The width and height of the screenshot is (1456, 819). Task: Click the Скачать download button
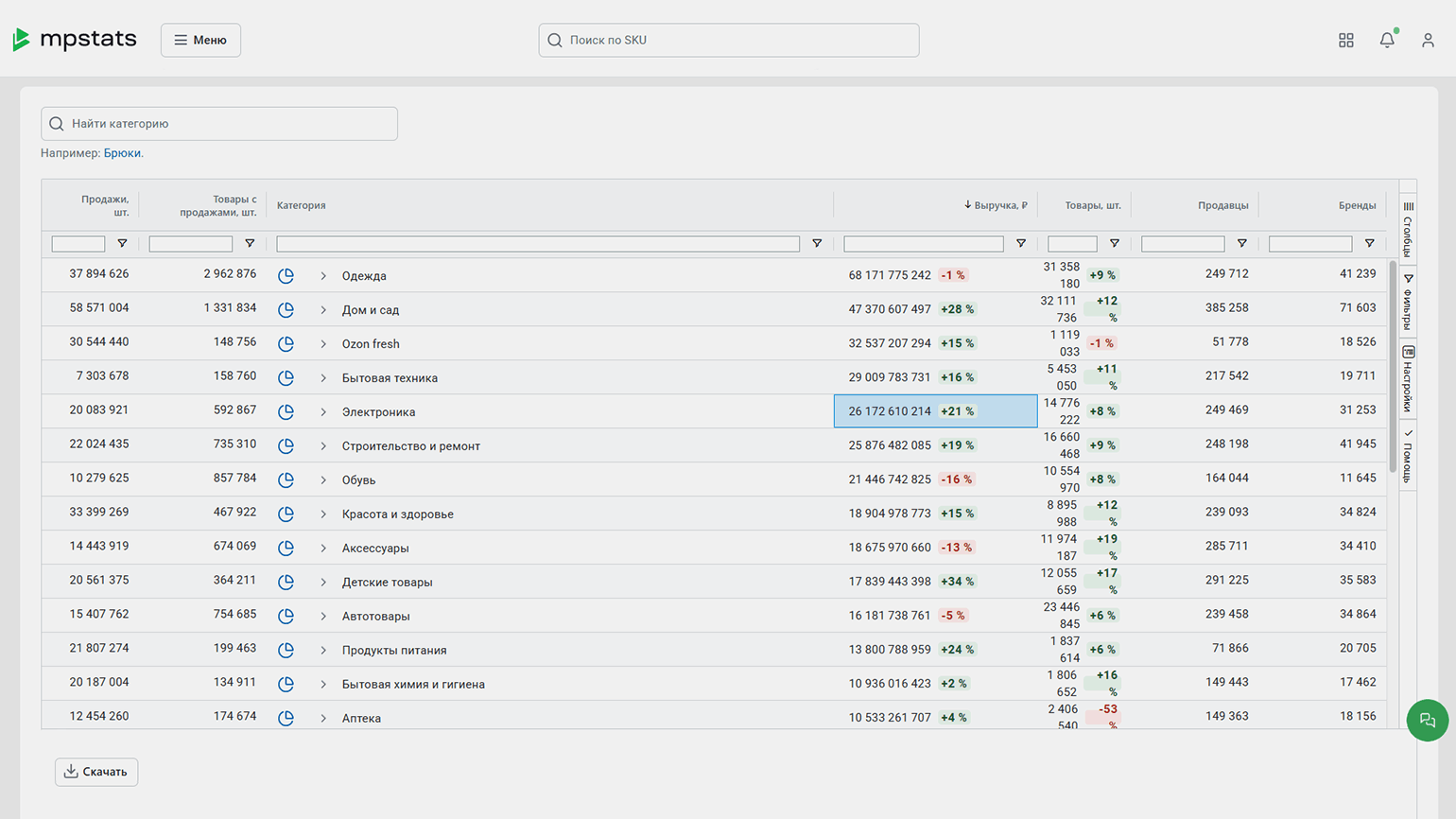(x=96, y=772)
